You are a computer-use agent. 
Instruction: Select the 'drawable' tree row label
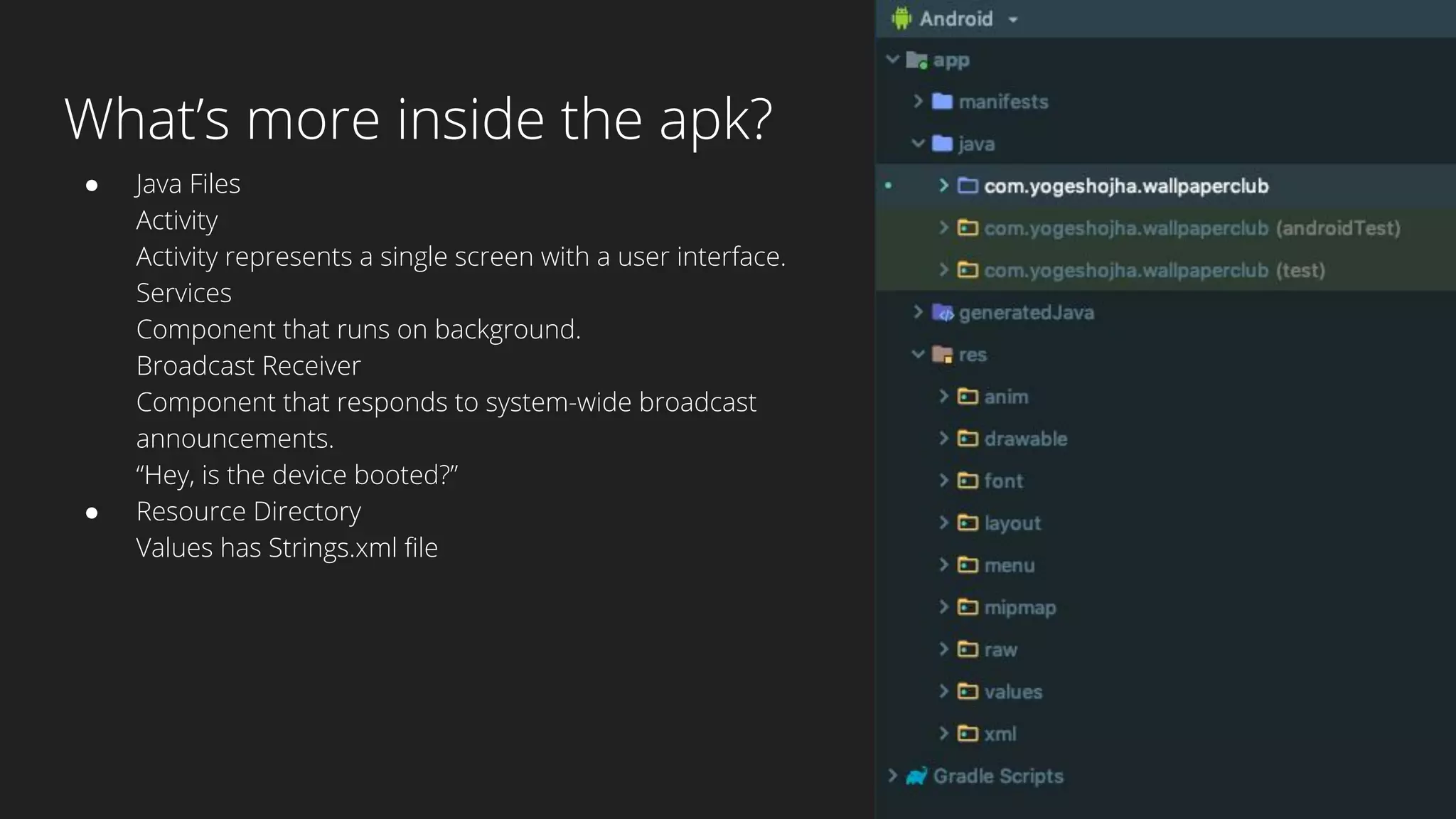coord(1026,439)
